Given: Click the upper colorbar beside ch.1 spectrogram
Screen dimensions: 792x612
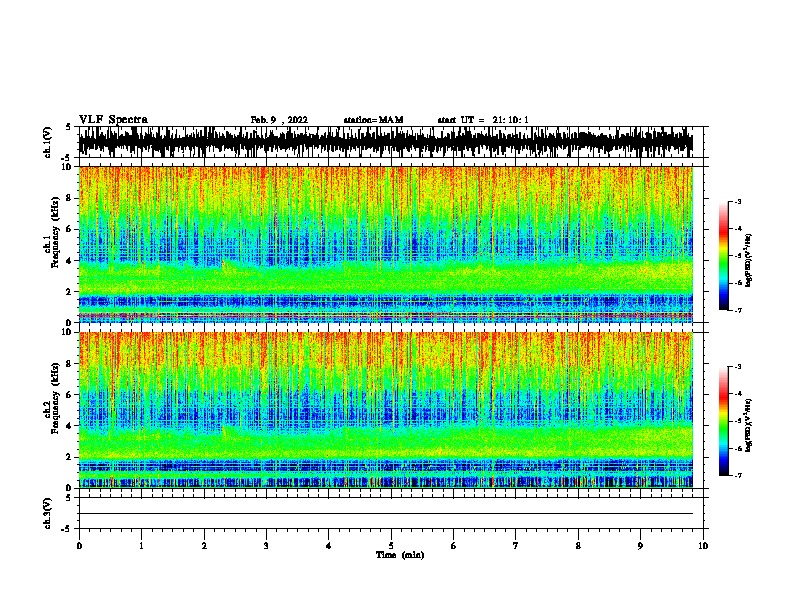Looking at the screenshot, I should (x=723, y=256).
